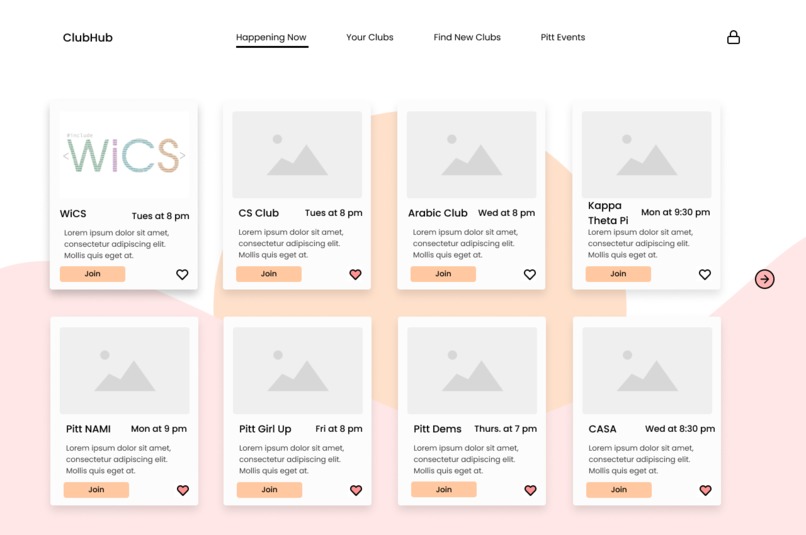Unfavorite the Pitt NAMI heart

point(182,490)
